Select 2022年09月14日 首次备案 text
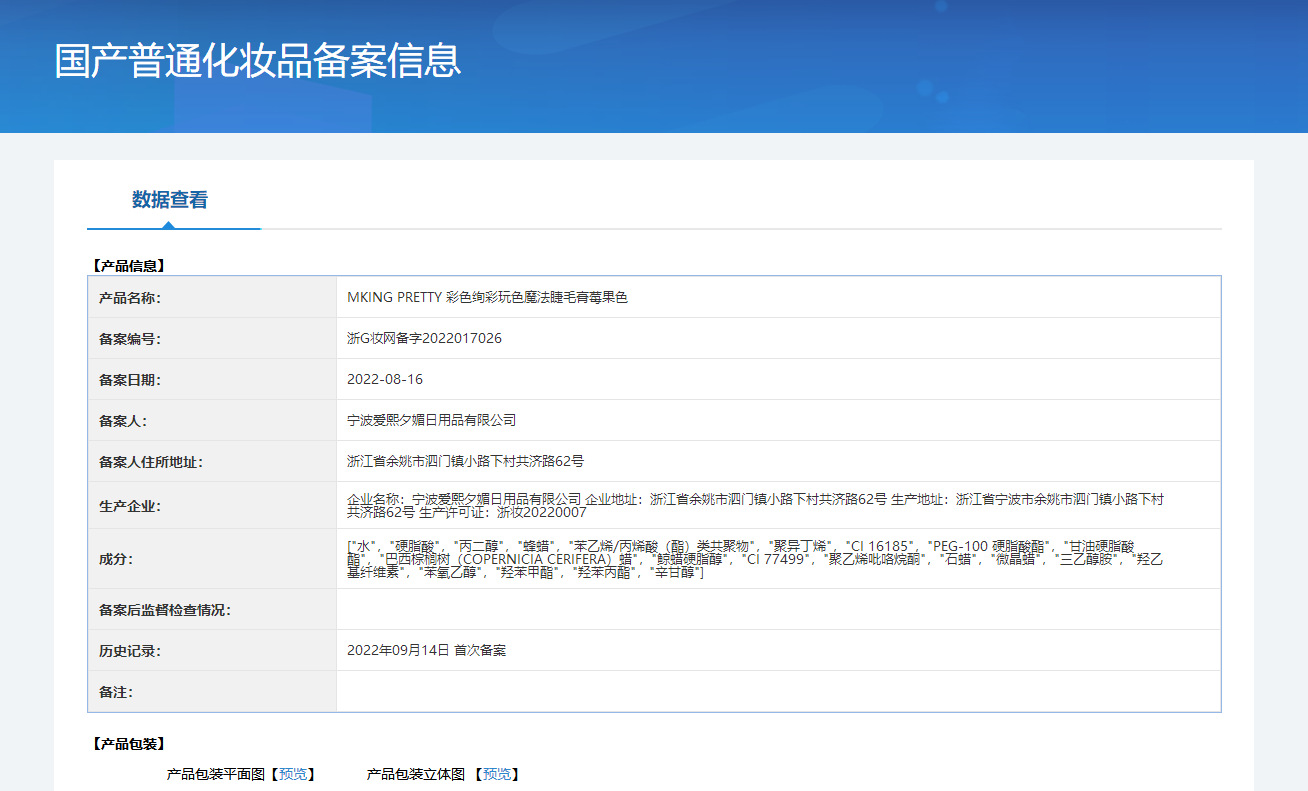Screen dimensions: 1308x791 pyautogui.click(x=426, y=650)
